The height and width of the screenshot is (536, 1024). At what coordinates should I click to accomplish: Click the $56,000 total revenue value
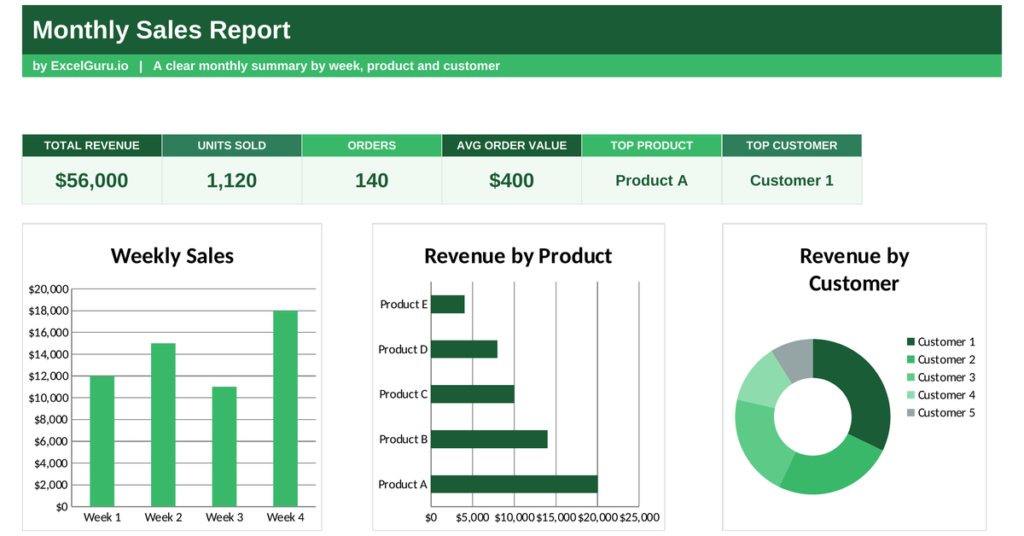coord(91,181)
